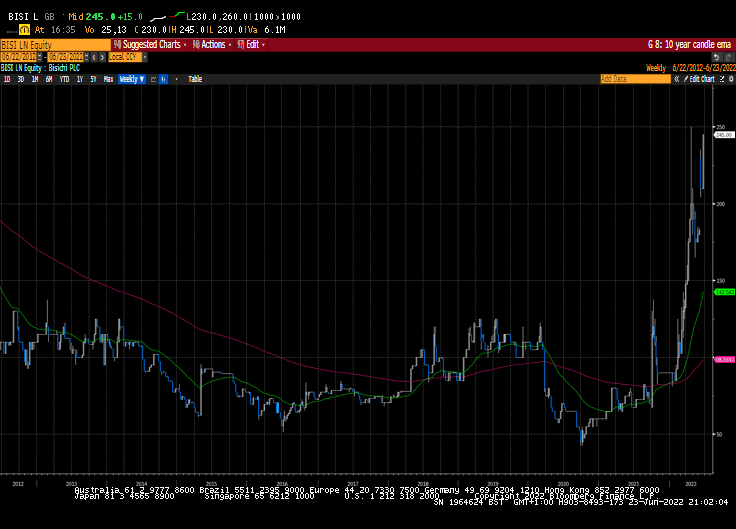
Task: Open the start date calendar picker
Action: 41,56
